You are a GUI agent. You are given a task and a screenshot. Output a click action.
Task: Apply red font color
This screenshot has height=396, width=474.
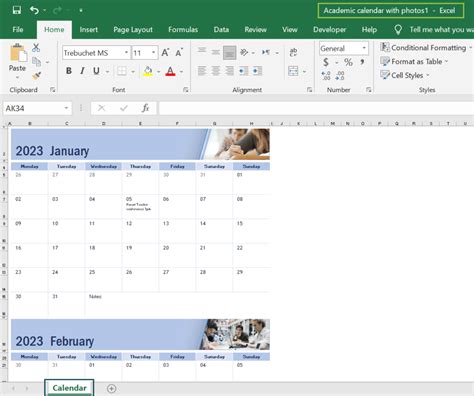170,71
